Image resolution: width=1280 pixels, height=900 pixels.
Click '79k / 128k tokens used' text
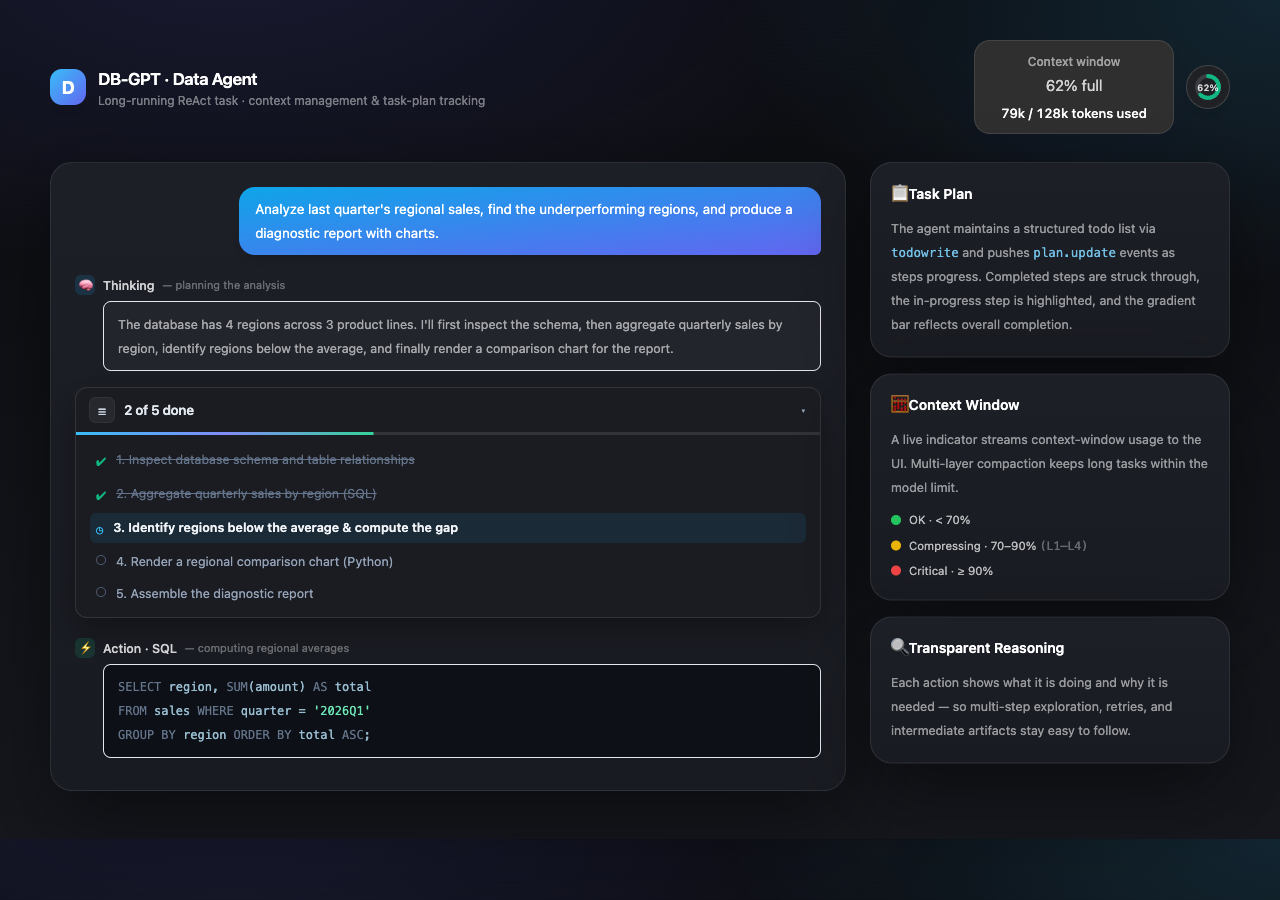point(1074,113)
